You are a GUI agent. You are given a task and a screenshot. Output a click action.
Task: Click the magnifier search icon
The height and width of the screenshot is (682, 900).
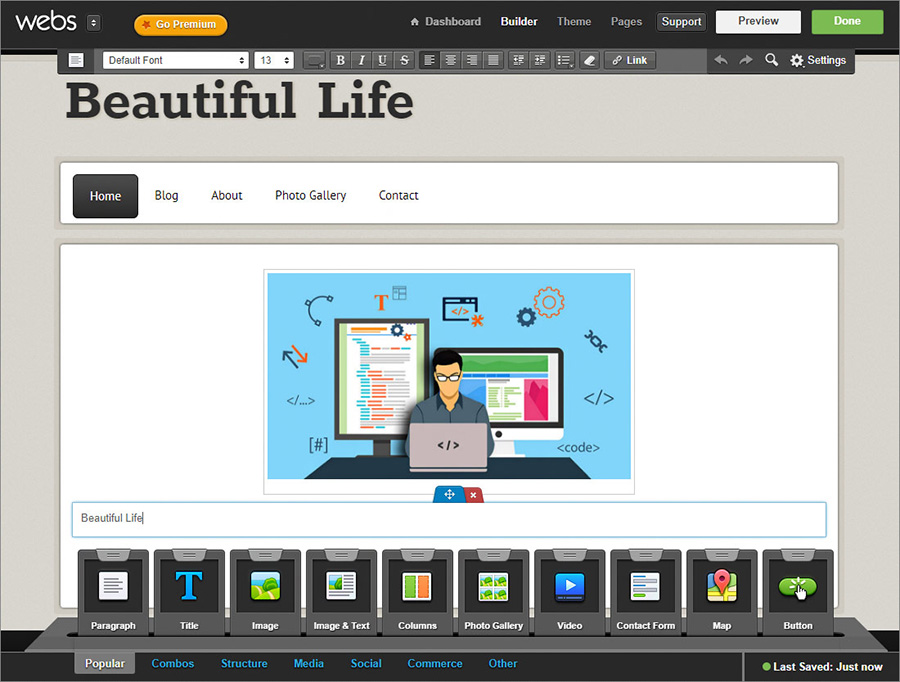pos(771,60)
